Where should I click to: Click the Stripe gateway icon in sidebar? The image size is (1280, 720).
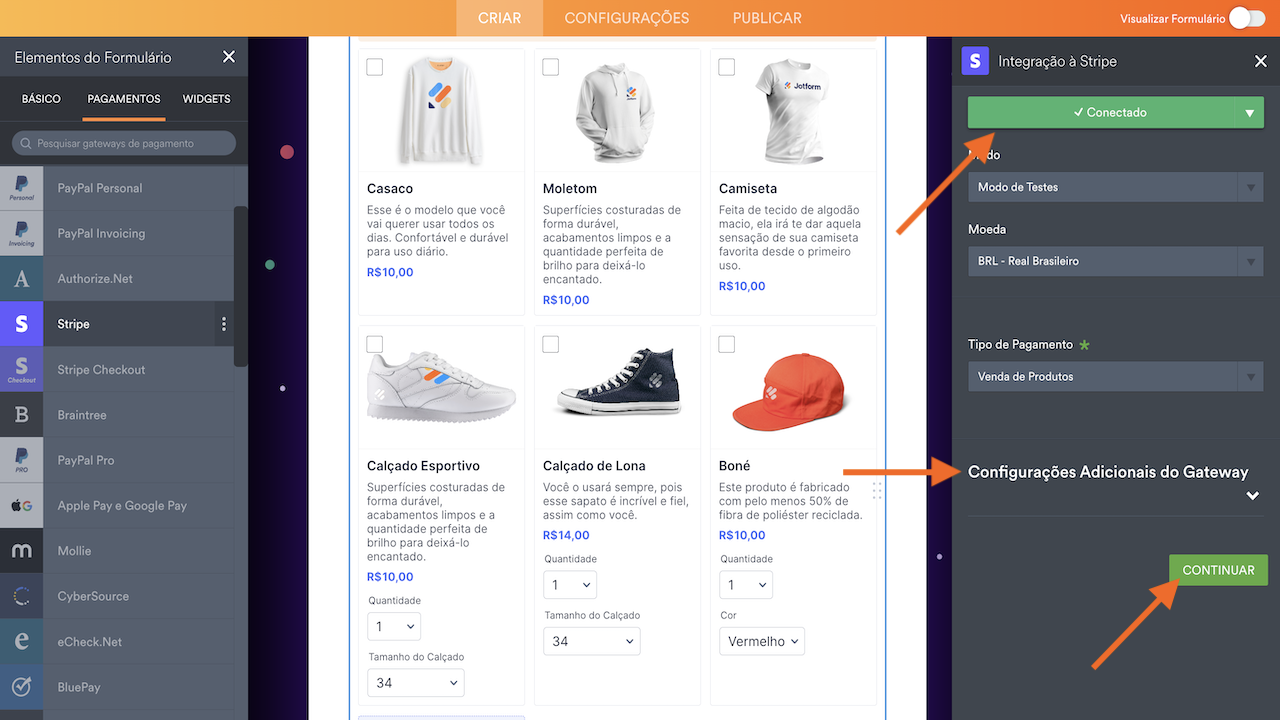21,324
